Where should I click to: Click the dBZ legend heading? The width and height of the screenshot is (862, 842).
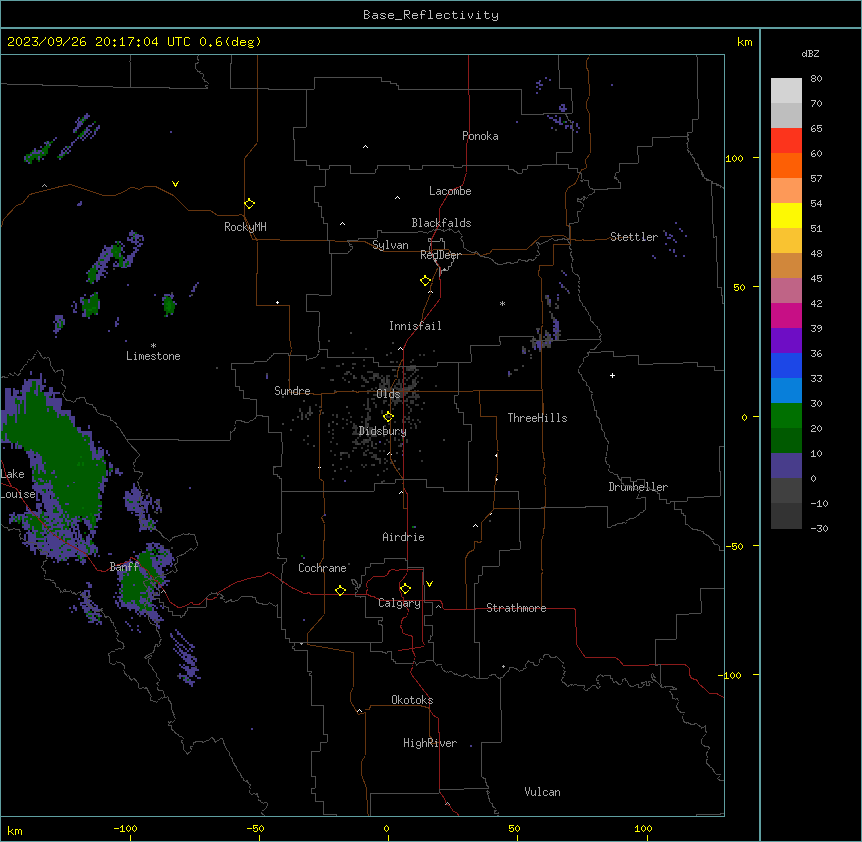tap(810, 54)
